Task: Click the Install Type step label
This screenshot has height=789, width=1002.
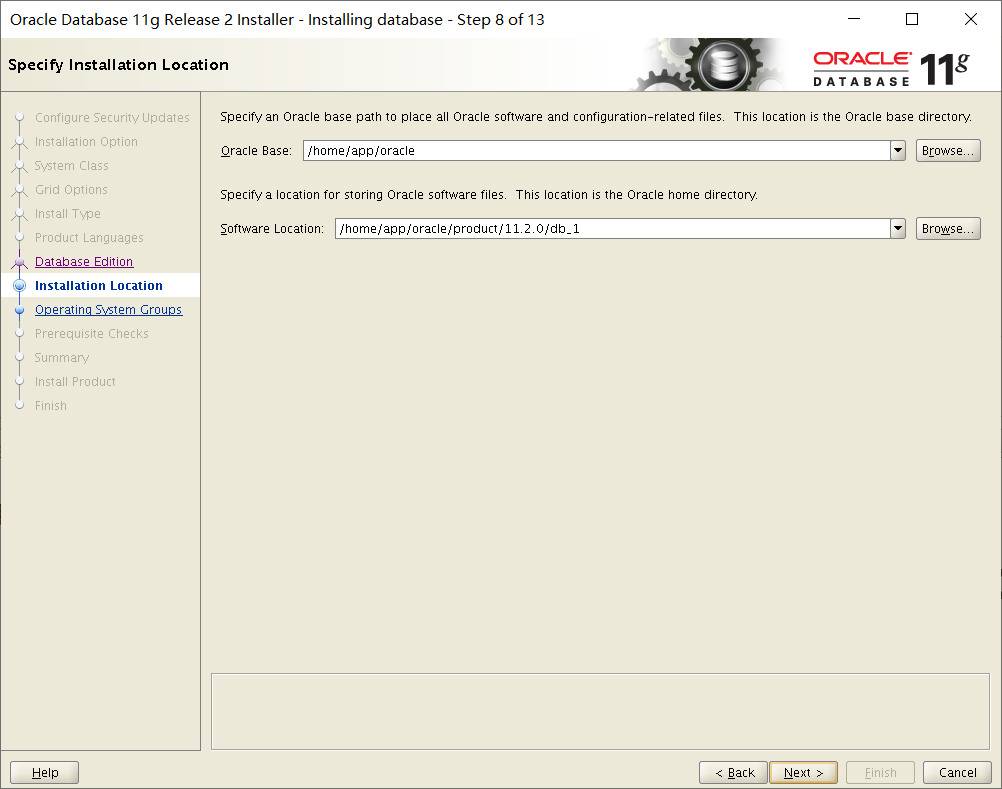Action: click(x=68, y=214)
